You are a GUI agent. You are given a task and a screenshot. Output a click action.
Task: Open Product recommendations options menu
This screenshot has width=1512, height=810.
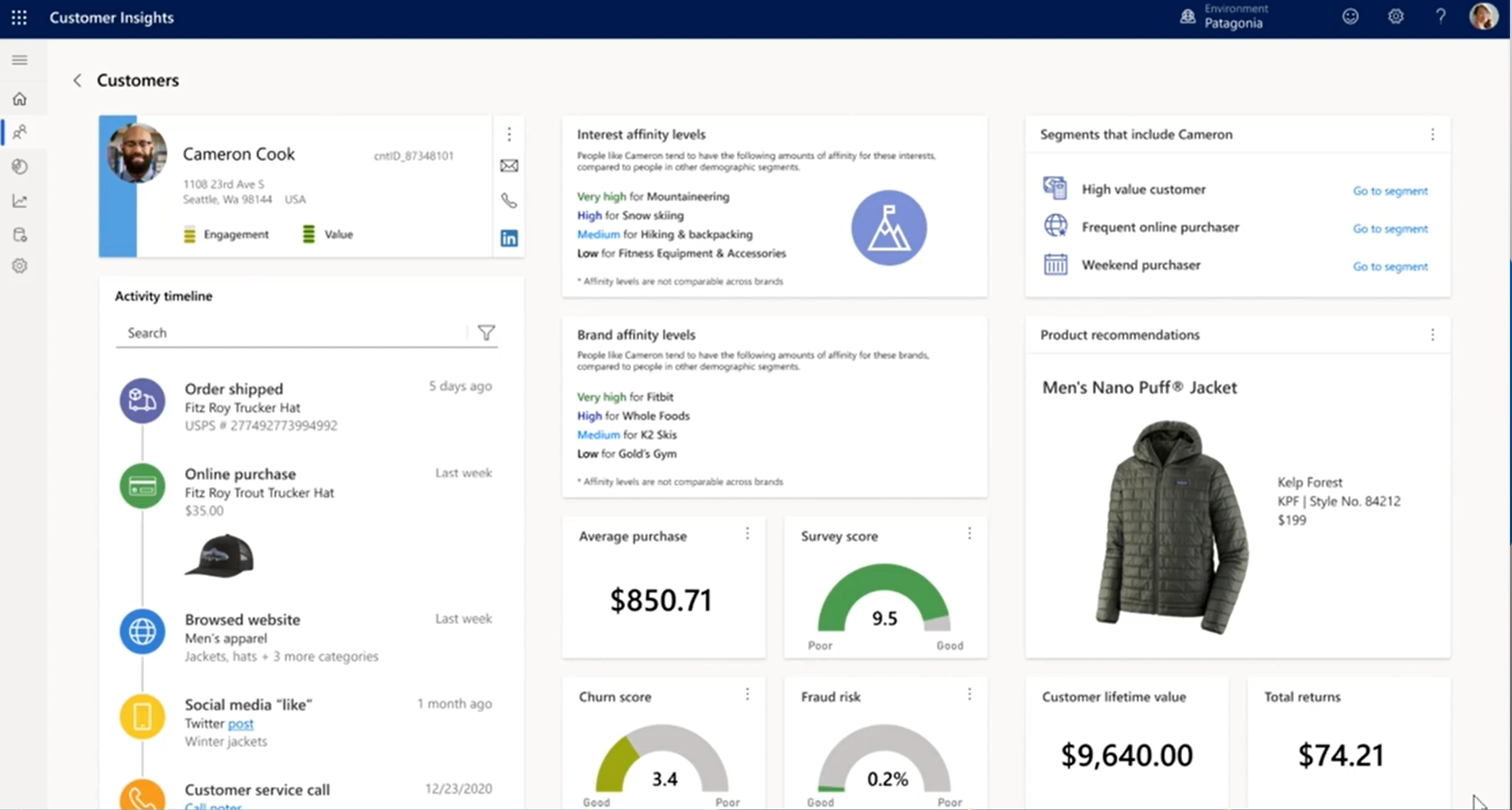click(1432, 335)
